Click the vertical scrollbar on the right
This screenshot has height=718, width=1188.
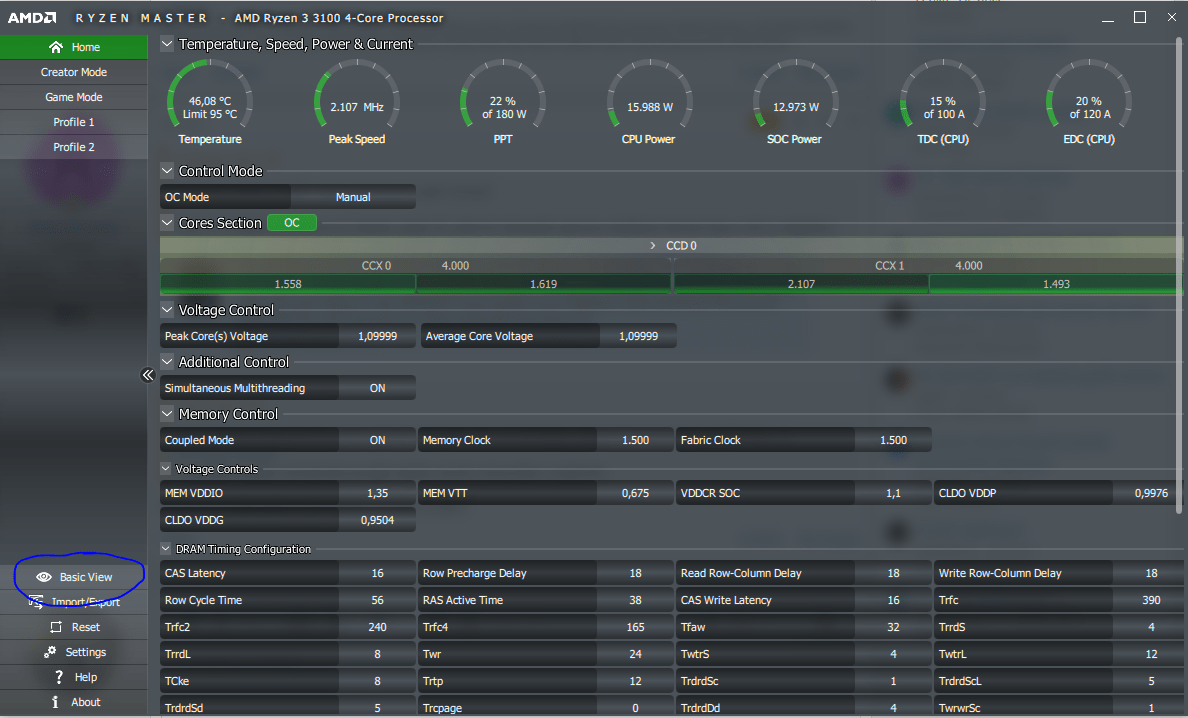[x=1179, y=276]
